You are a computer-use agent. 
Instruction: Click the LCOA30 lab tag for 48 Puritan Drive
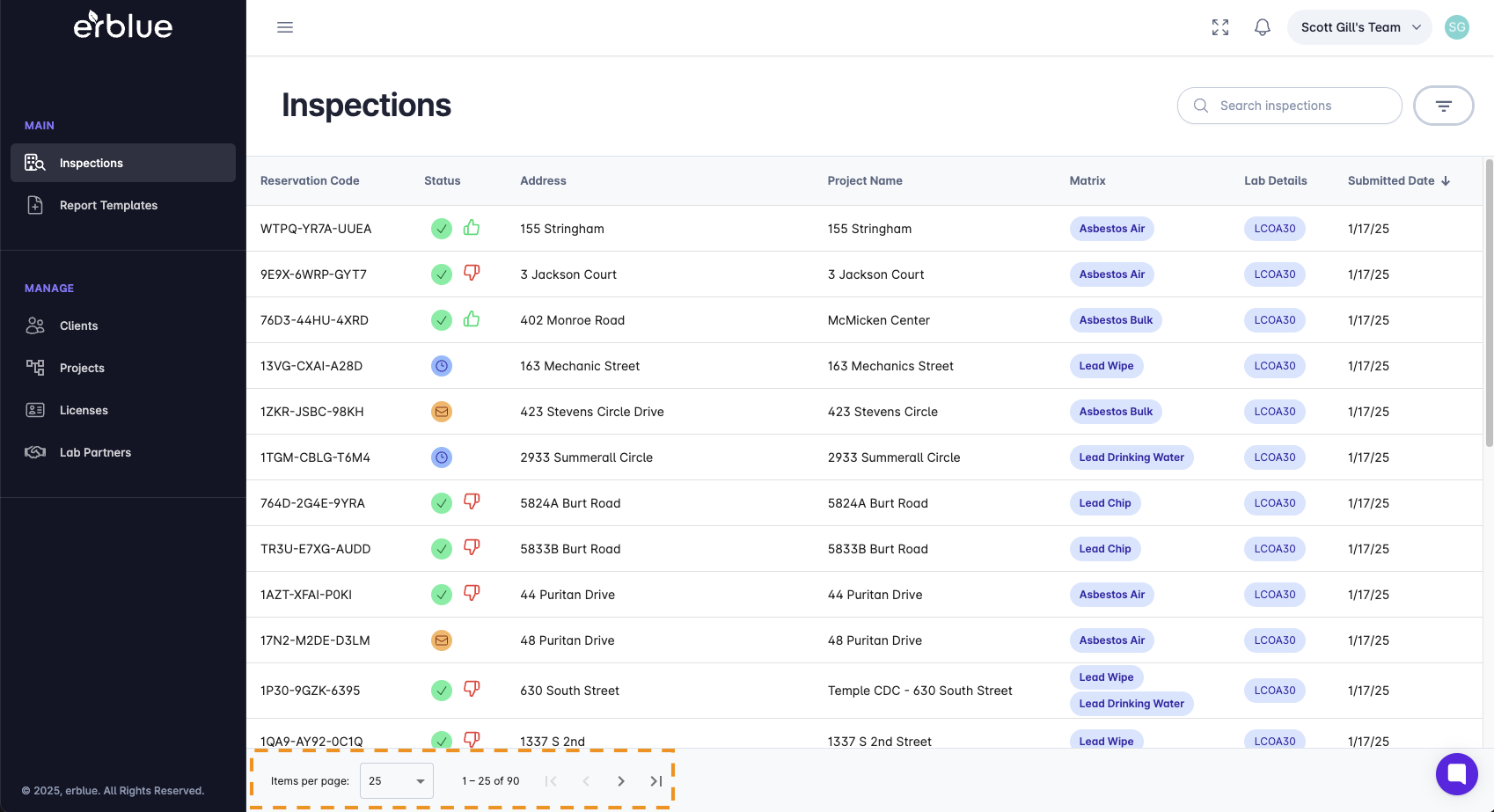[x=1275, y=640]
